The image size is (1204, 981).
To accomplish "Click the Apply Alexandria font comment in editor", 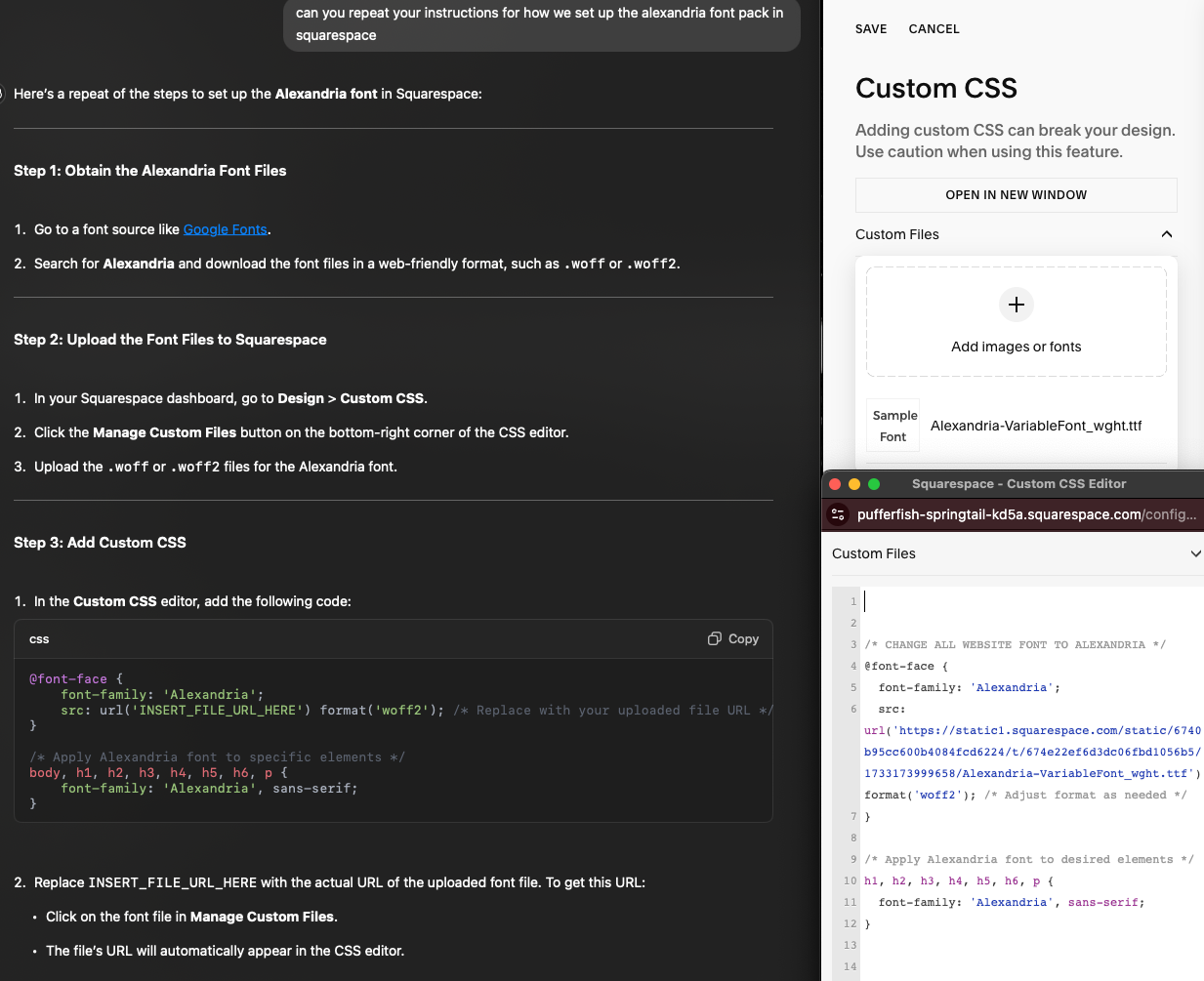I will point(1029,859).
